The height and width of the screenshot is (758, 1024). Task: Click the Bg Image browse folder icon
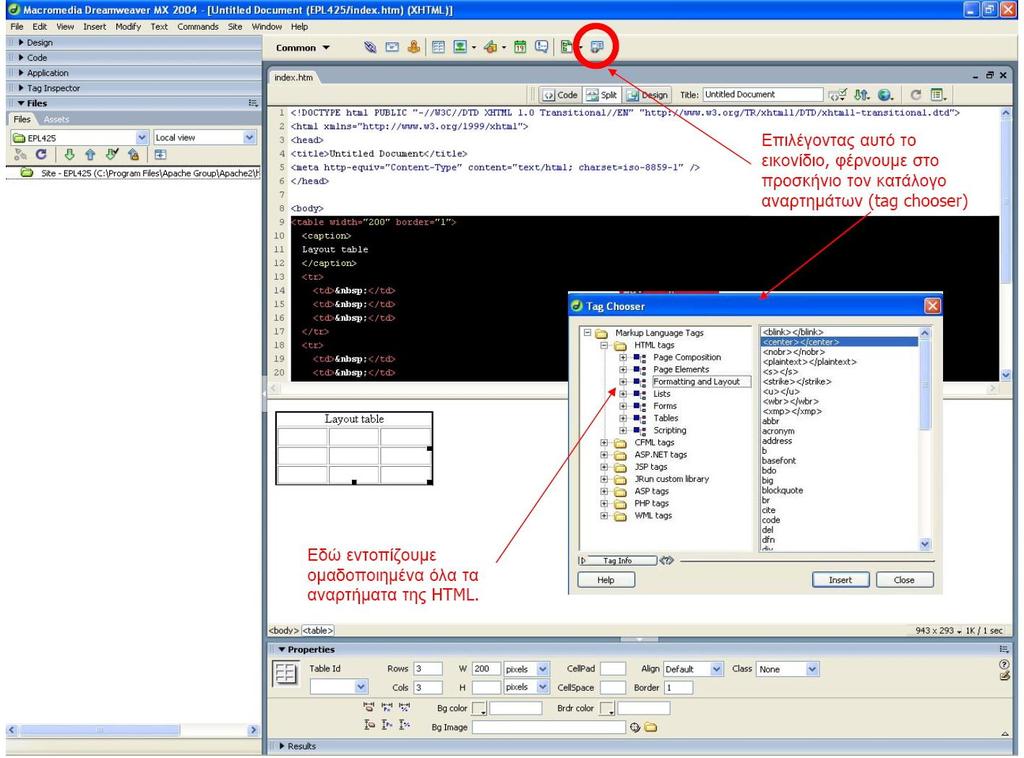click(x=650, y=727)
